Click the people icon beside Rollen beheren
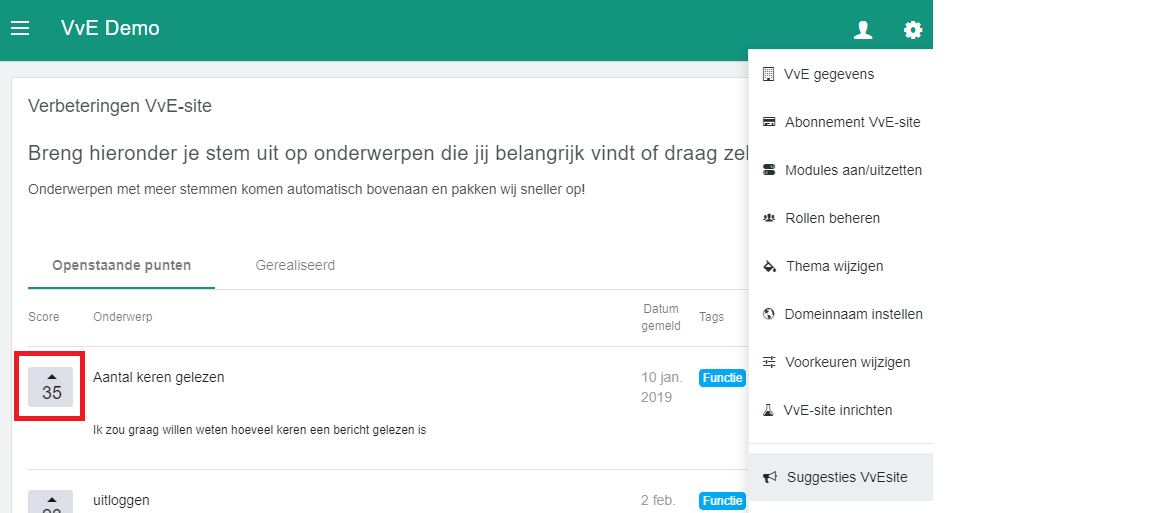Viewport: 1158px width, 513px height. (769, 218)
